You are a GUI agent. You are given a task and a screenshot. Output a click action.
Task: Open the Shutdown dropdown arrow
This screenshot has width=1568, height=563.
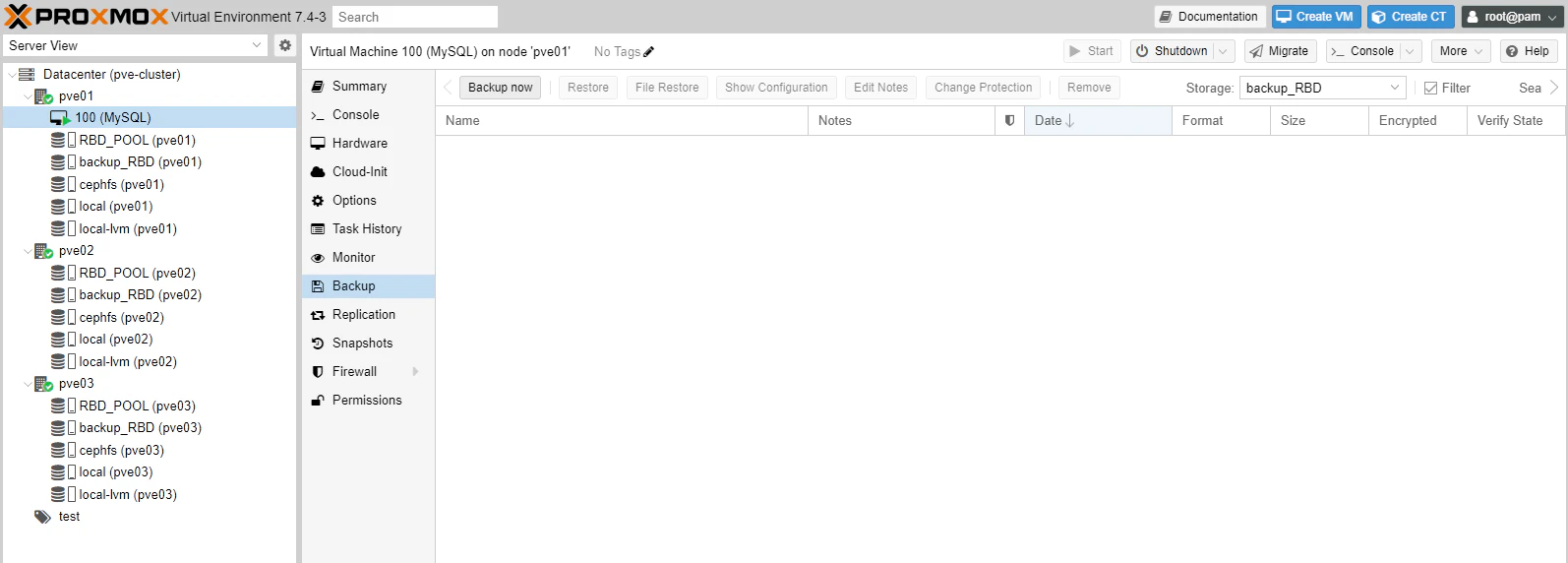(1223, 51)
